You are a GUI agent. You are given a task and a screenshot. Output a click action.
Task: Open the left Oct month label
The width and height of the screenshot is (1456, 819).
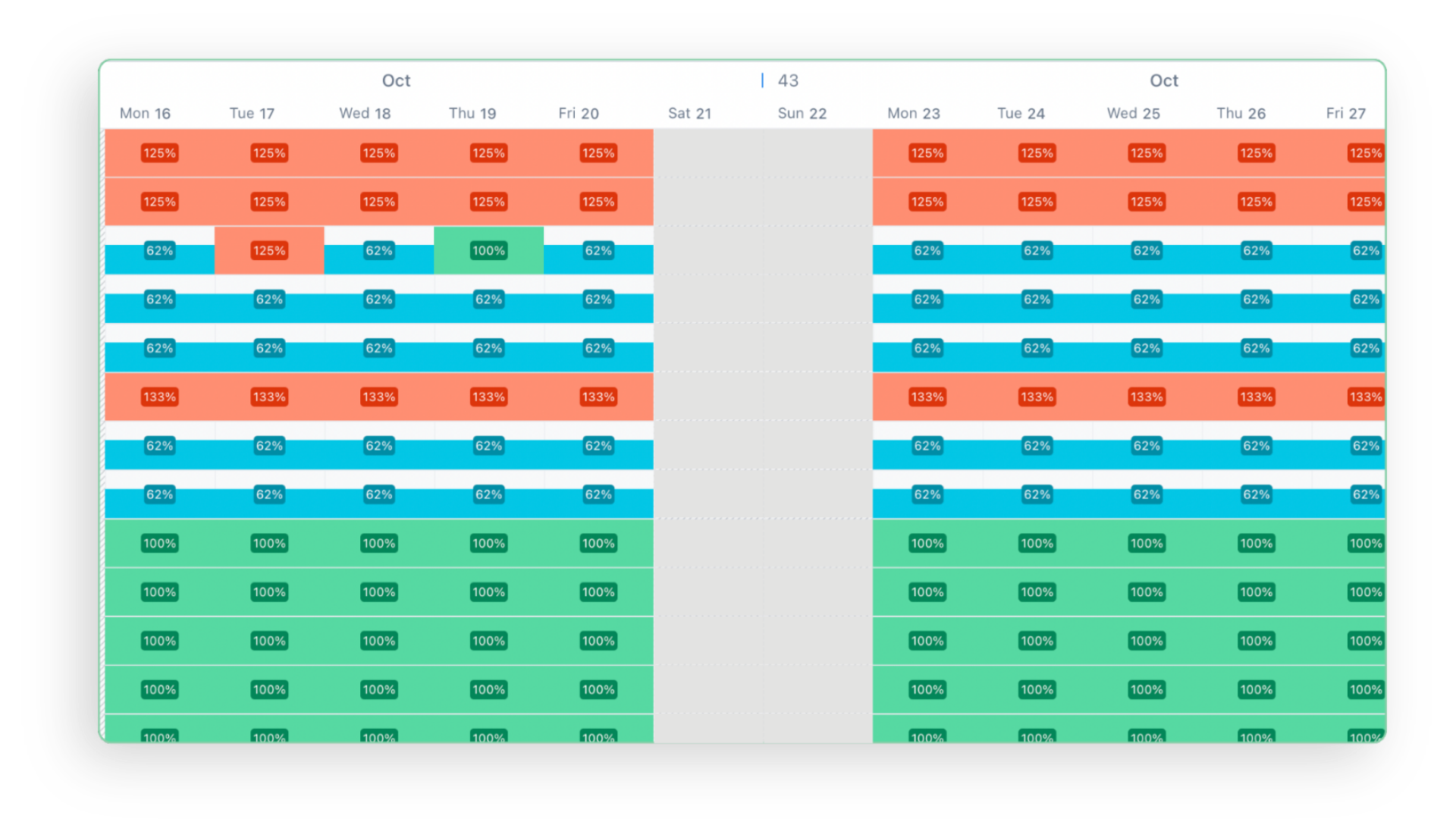click(x=396, y=80)
